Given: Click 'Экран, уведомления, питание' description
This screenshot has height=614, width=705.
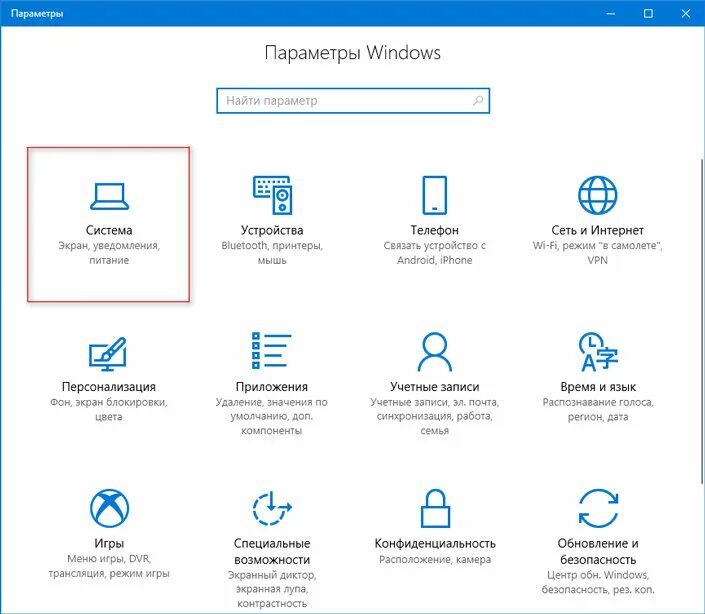Looking at the screenshot, I should coord(109,253).
